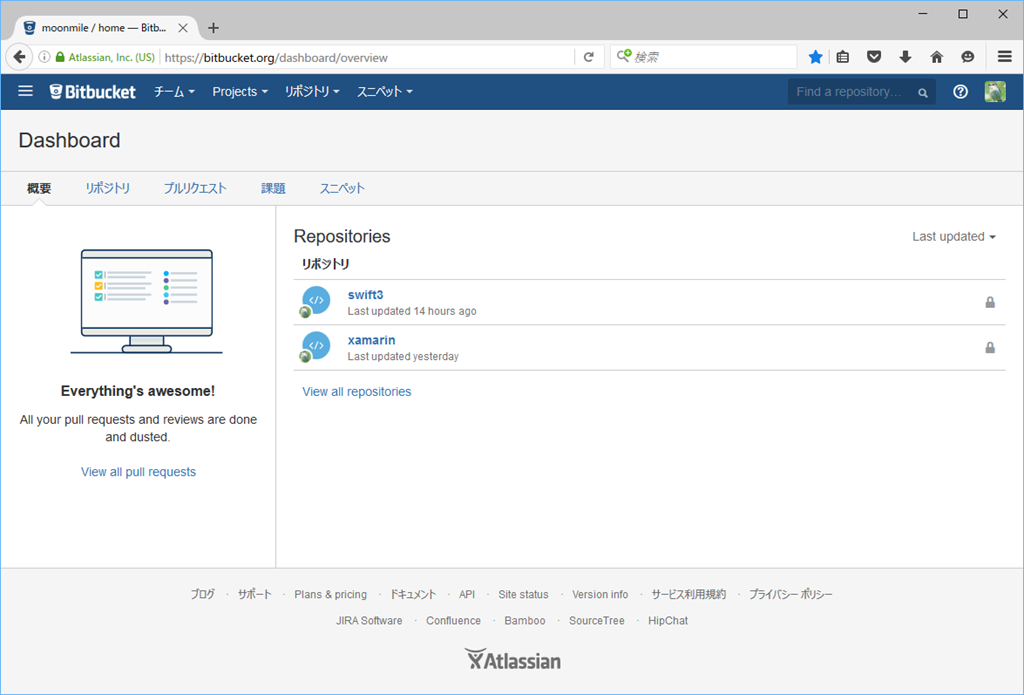
Task: Click the View all pull requests link
Action: (x=138, y=472)
